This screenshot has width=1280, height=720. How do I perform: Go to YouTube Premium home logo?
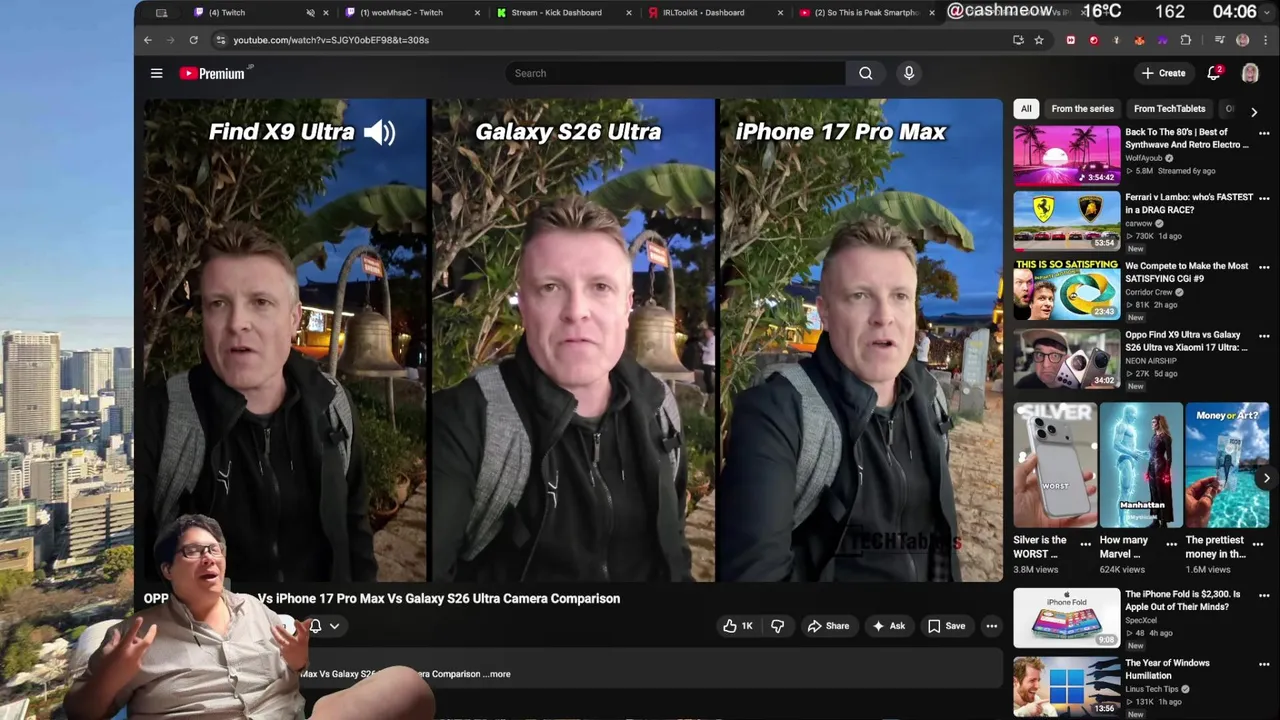coord(212,73)
